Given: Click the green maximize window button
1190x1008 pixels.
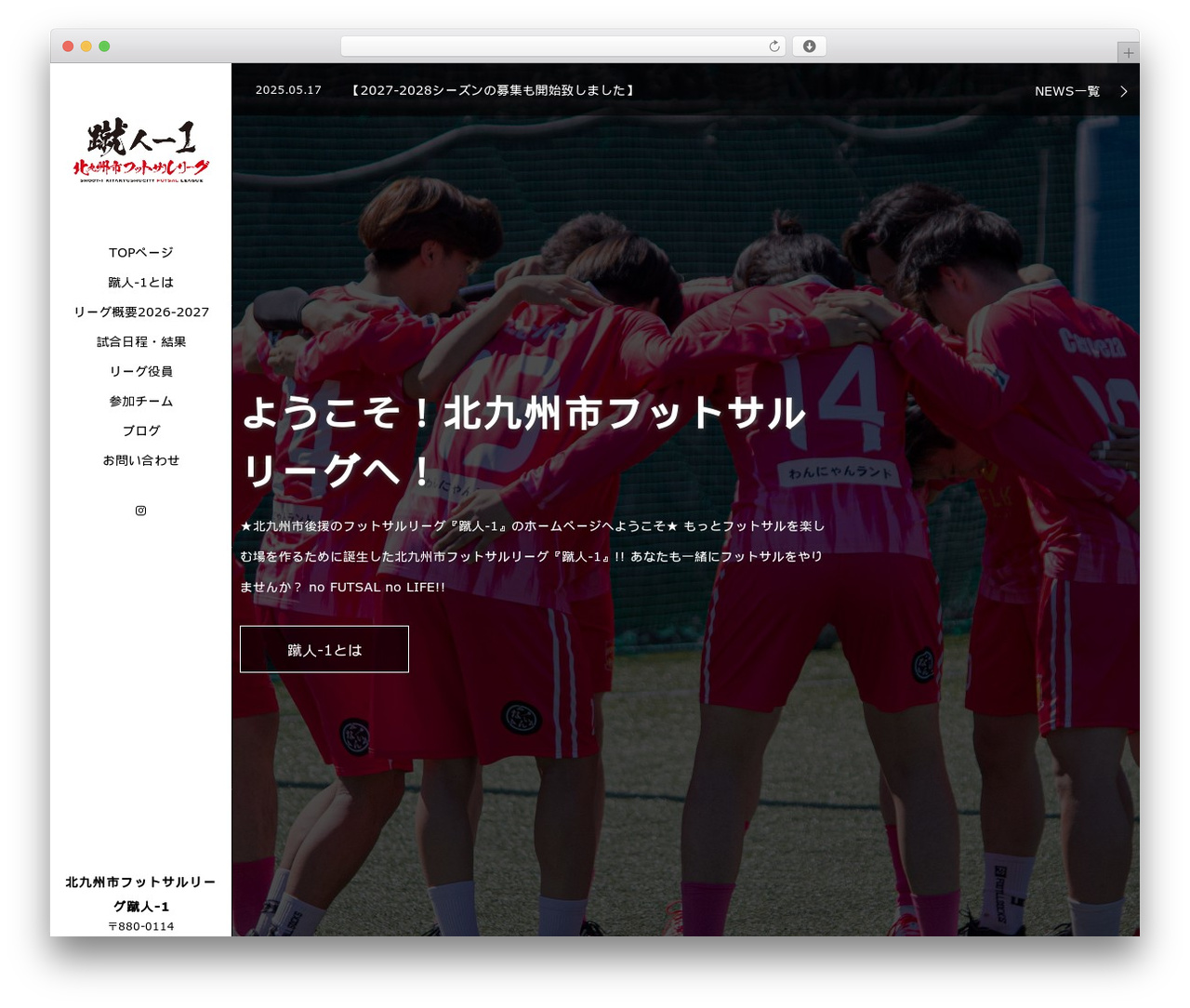Looking at the screenshot, I should point(104,46).
